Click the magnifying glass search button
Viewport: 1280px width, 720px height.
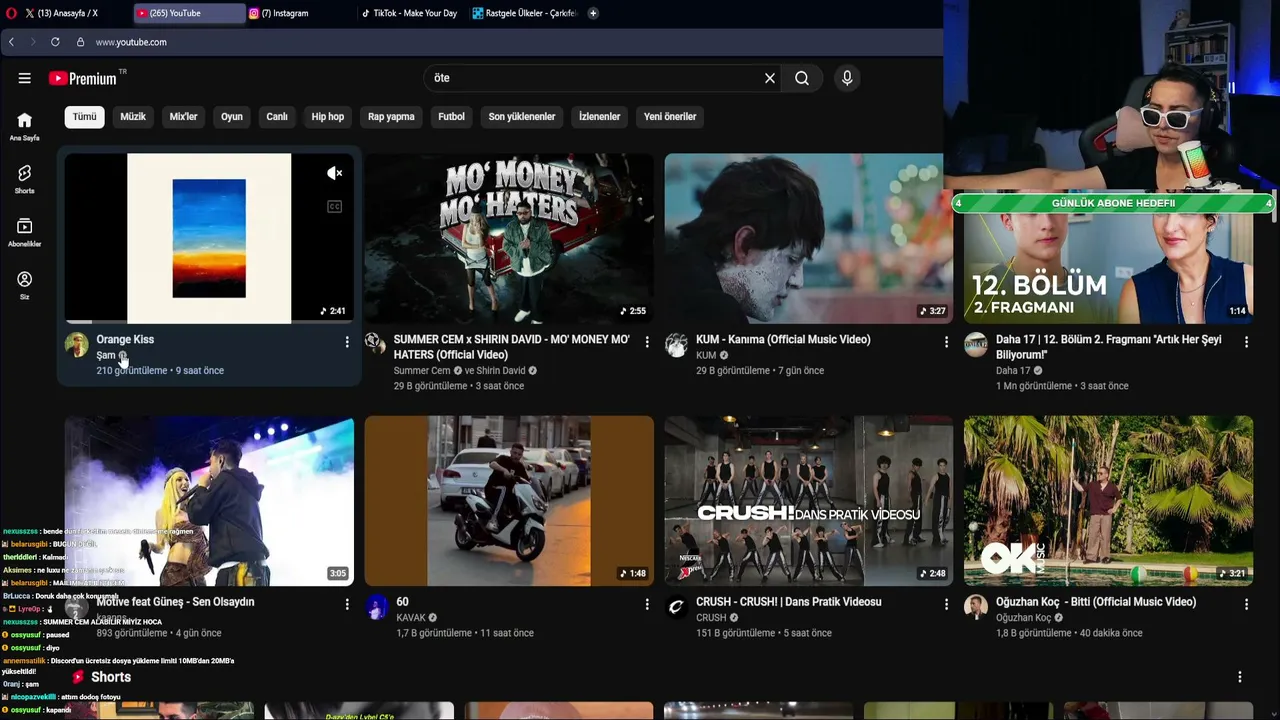click(802, 78)
